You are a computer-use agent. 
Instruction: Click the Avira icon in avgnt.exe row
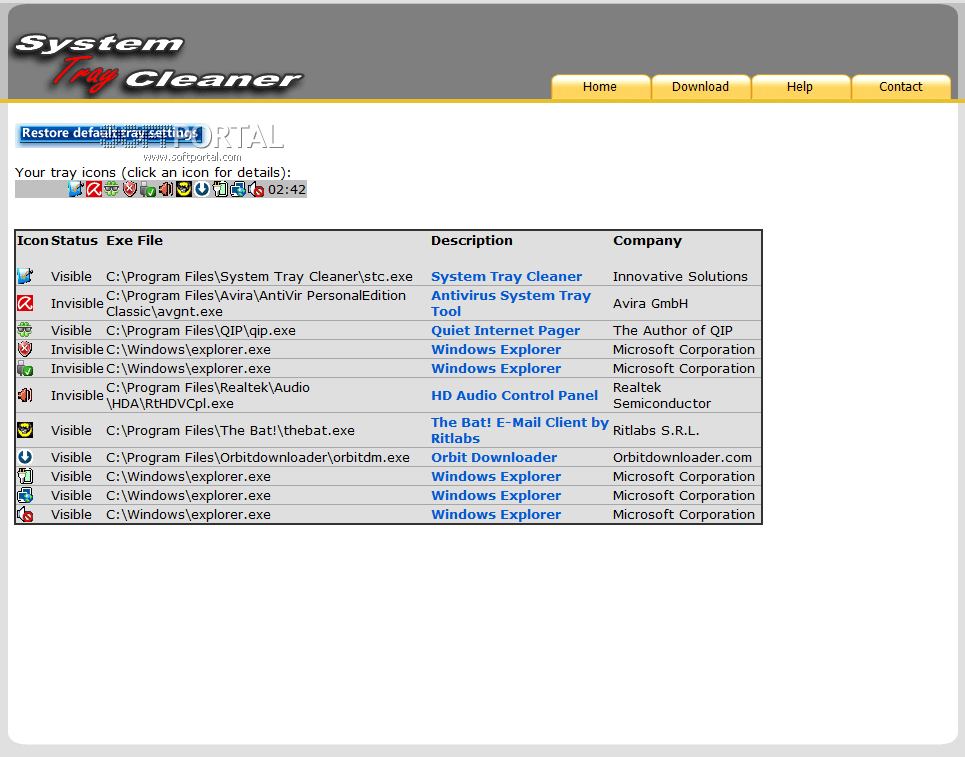point(25,303)
